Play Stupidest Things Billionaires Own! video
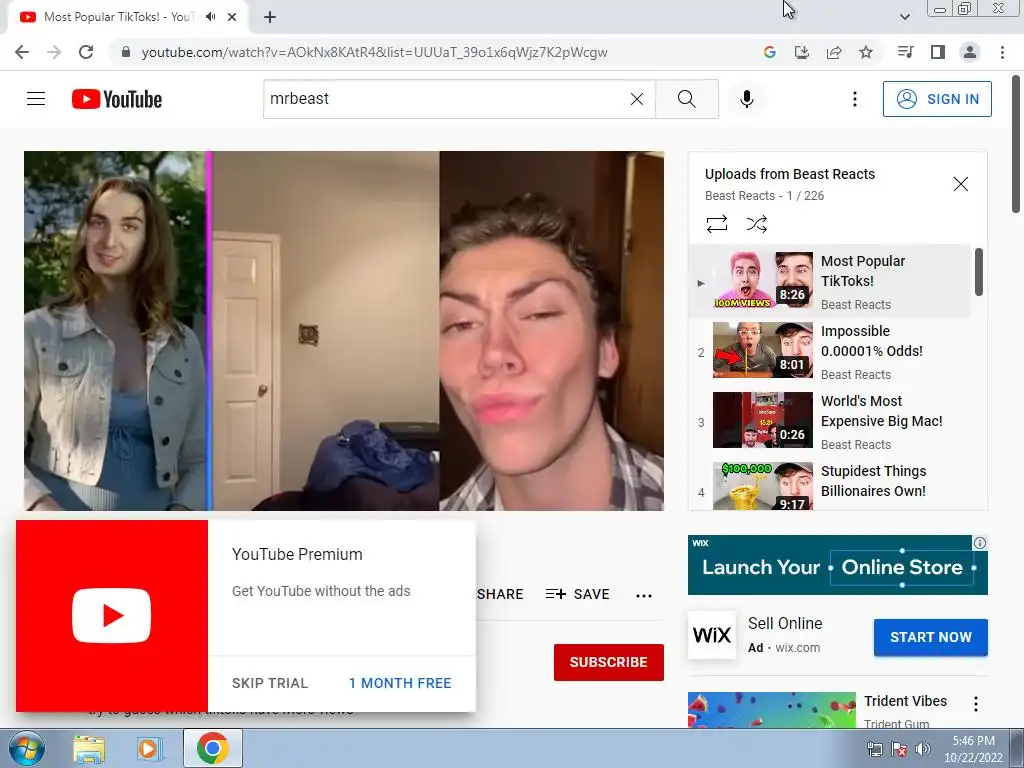Viewport: 1024px width, 768px height. coord(829,484)
